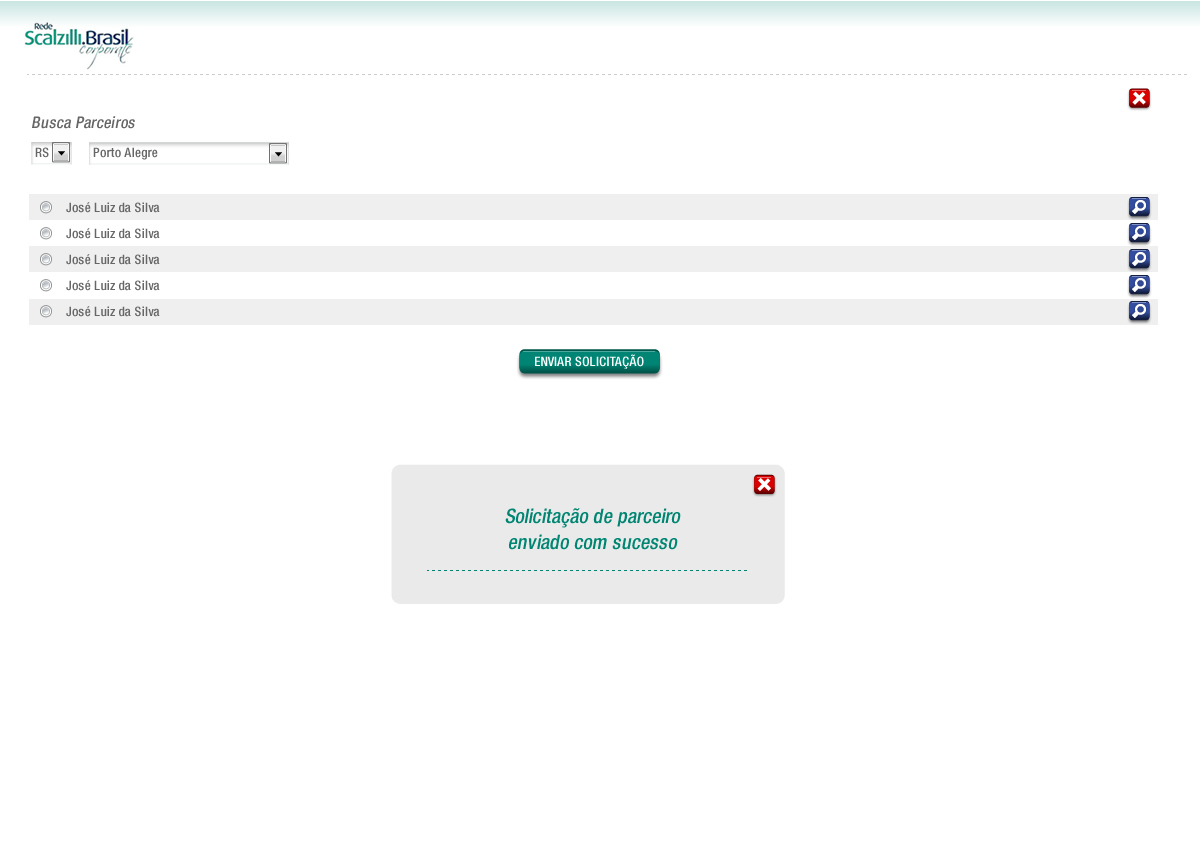Click the success message text in the popup
The width and height of the screenshot is (1200, 862).
tap(592, 530)
